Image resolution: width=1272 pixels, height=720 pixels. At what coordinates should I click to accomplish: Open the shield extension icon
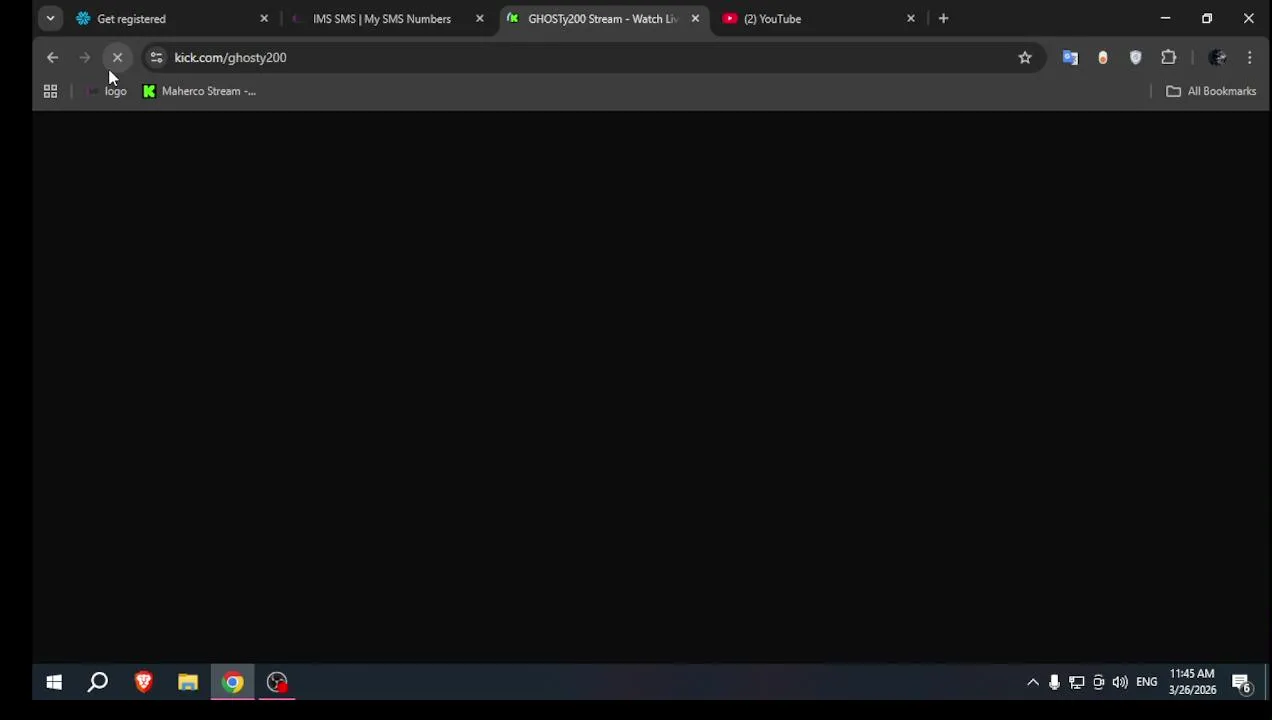(1135, 58)
